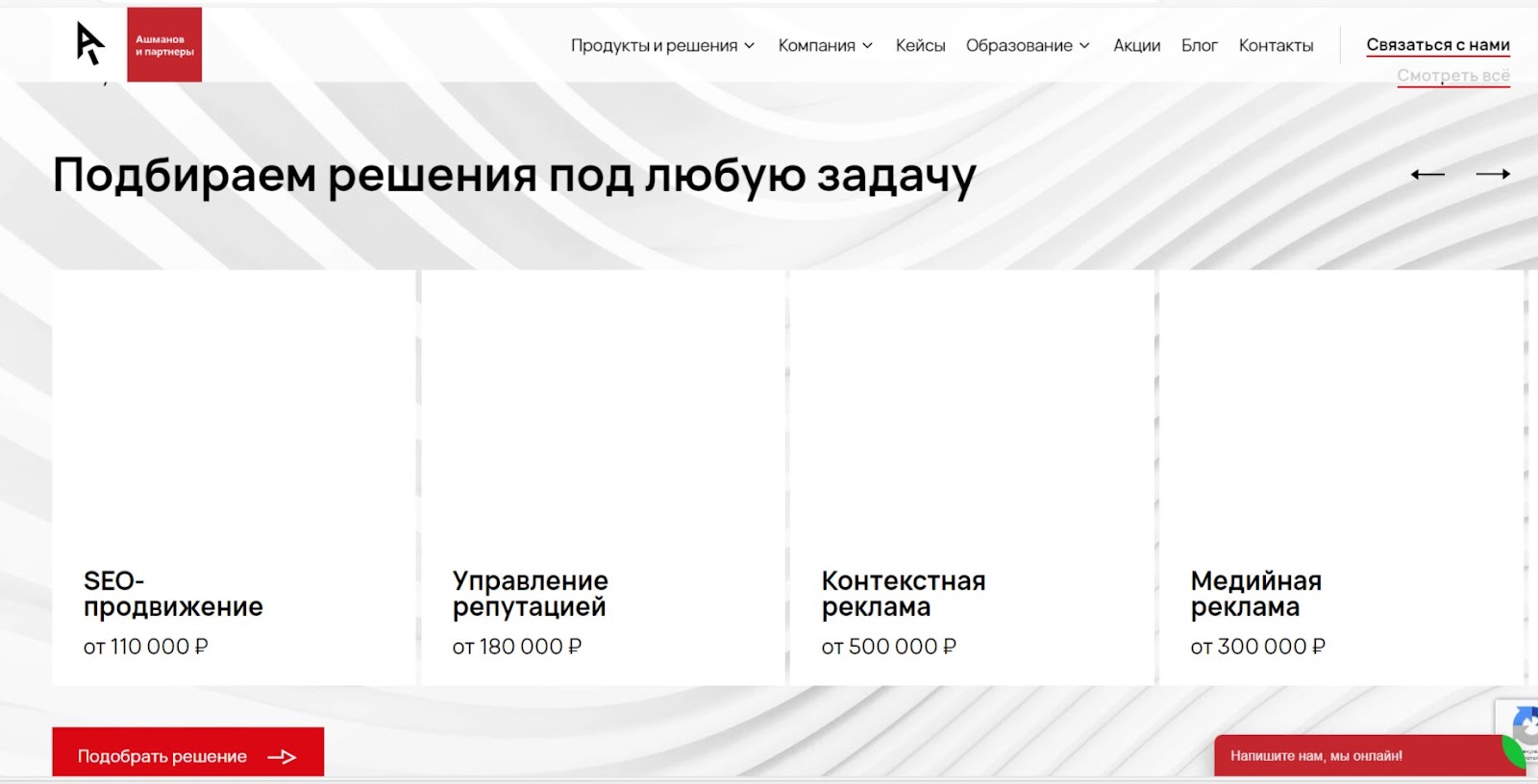The image size is (1538, 784).
Task: Open Продукты и решения menu
Action: [x=654, y=45]
